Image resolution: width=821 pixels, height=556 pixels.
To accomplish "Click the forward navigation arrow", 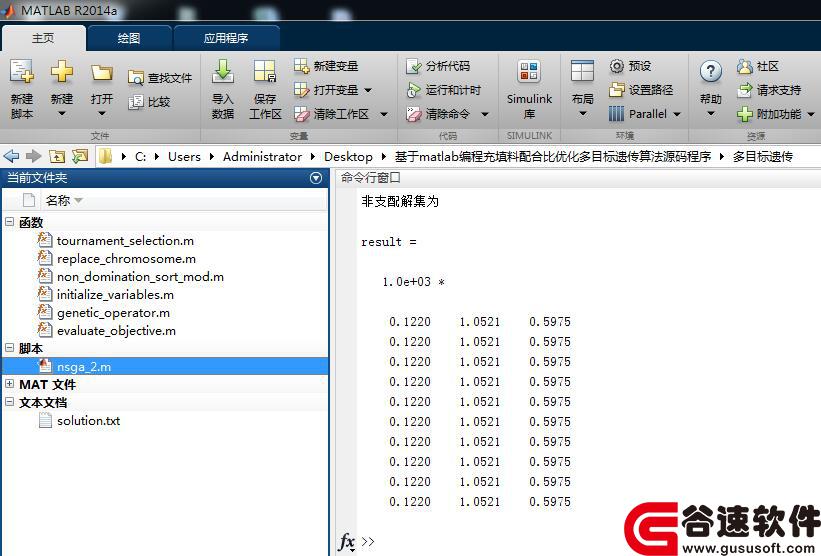I will point(34,156).
